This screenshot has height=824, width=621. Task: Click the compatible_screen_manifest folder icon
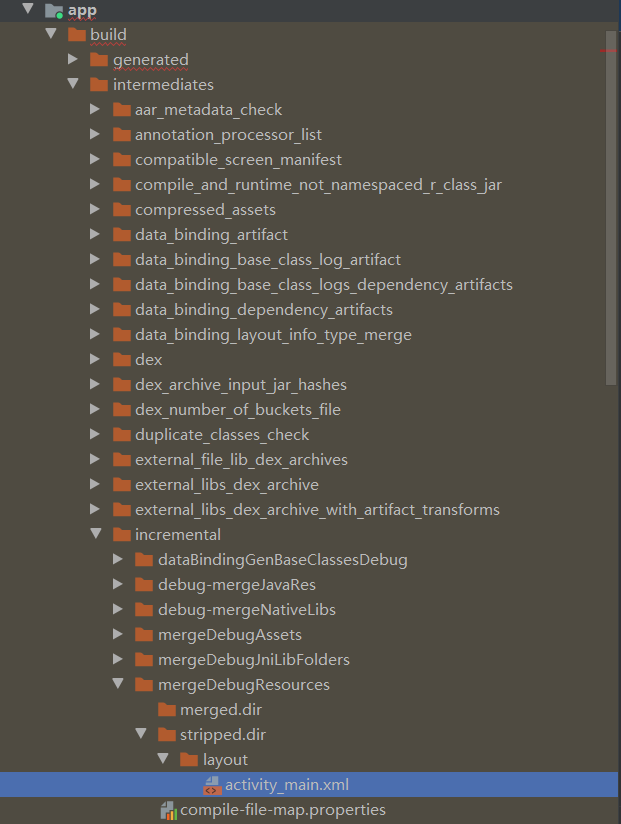pos(122,160)
